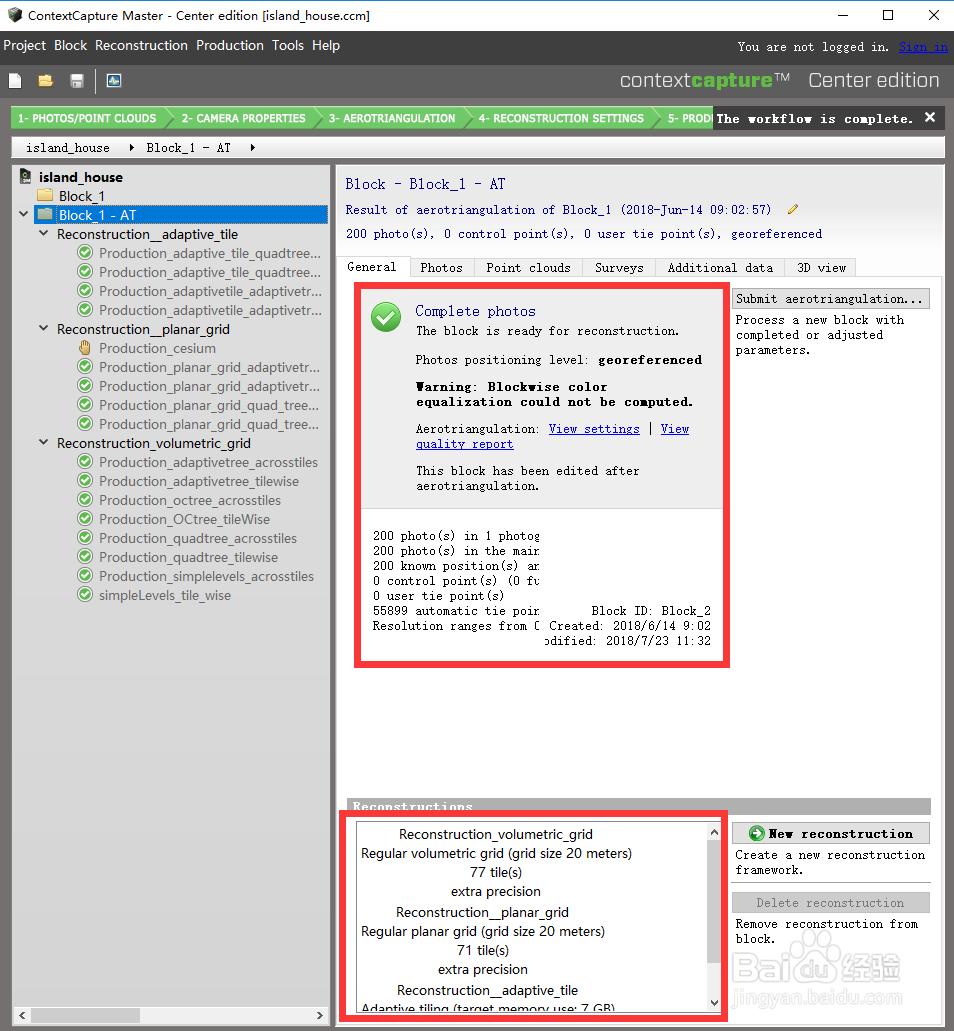Screen dimensions: 954x1031
Task: Click the Save project floppy icon
Action: pos(77,81)
